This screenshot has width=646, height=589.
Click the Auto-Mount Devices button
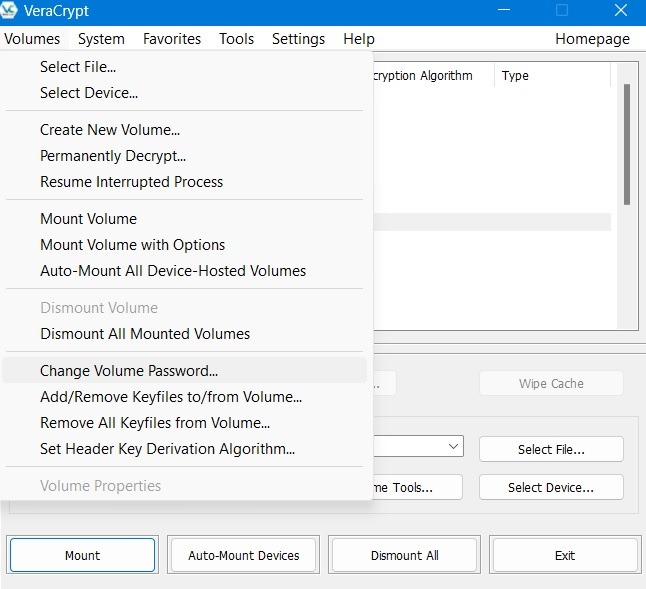[243, 555]
